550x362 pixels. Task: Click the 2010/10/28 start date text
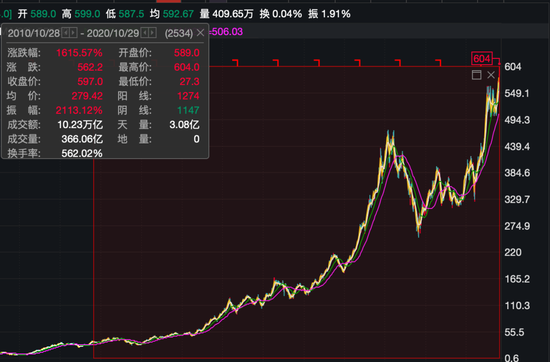pos(34,33)
